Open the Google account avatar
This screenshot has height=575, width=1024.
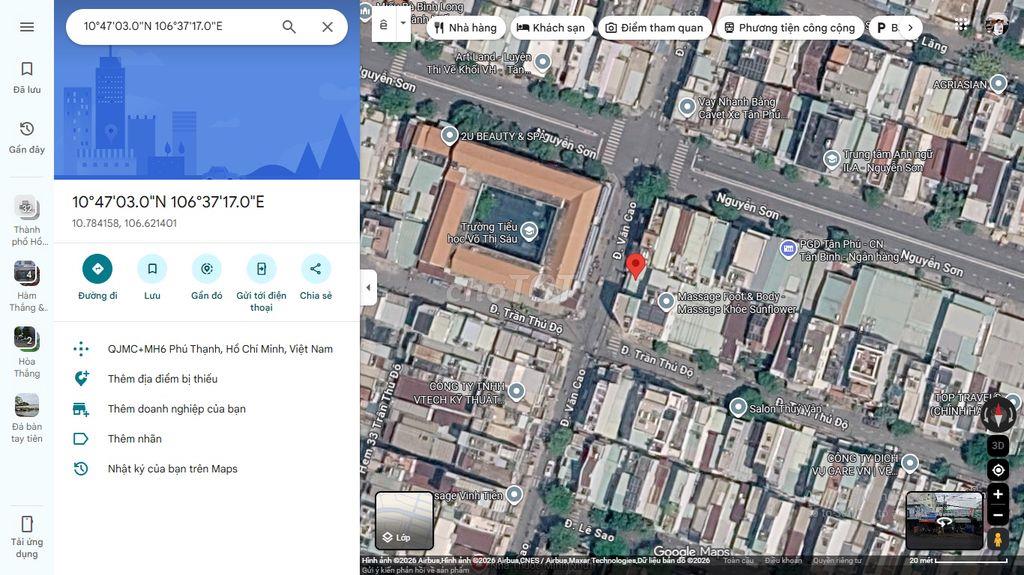point(997,25)
